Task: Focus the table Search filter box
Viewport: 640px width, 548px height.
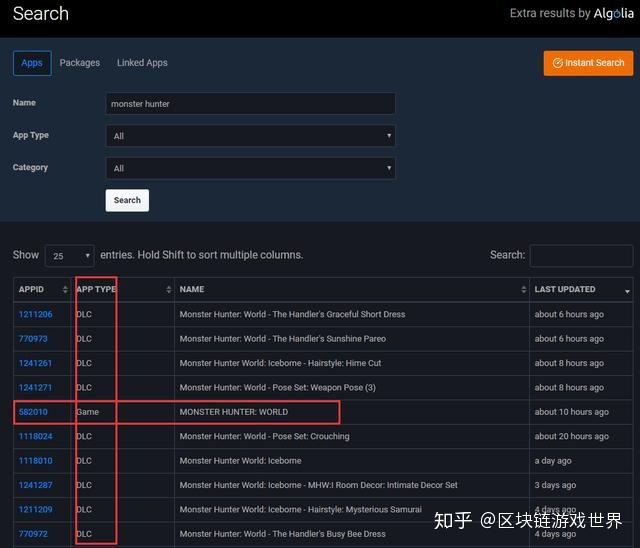Action: click(581, 256)
